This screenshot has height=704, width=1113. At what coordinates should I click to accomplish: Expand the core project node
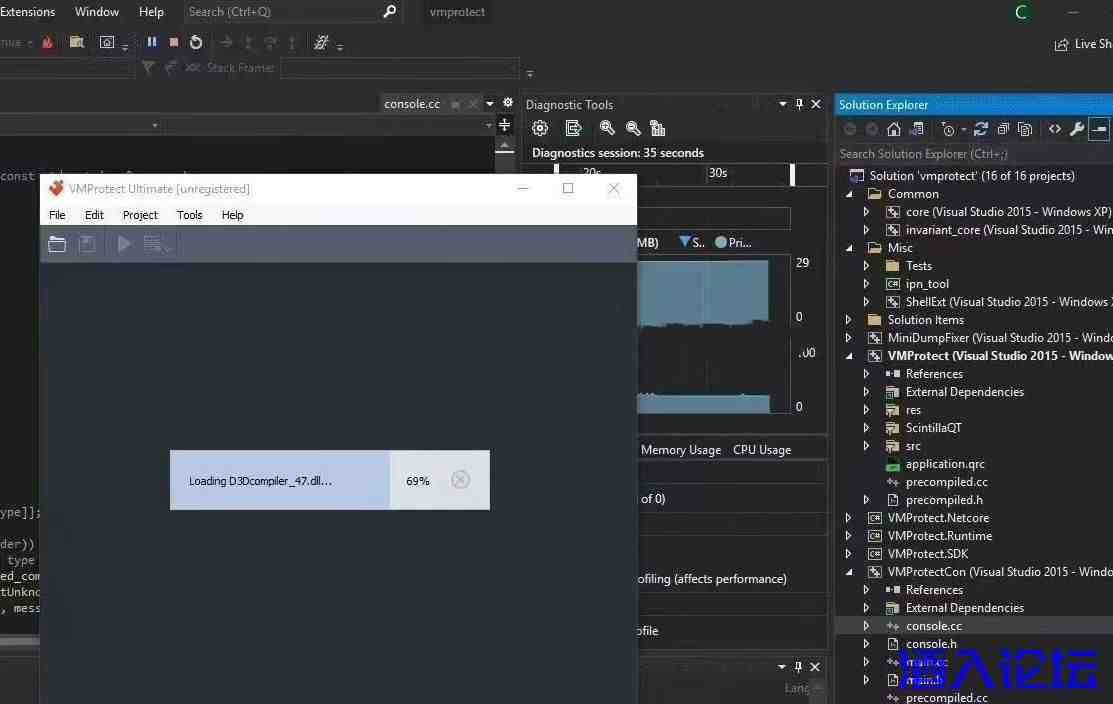(867, 212)
